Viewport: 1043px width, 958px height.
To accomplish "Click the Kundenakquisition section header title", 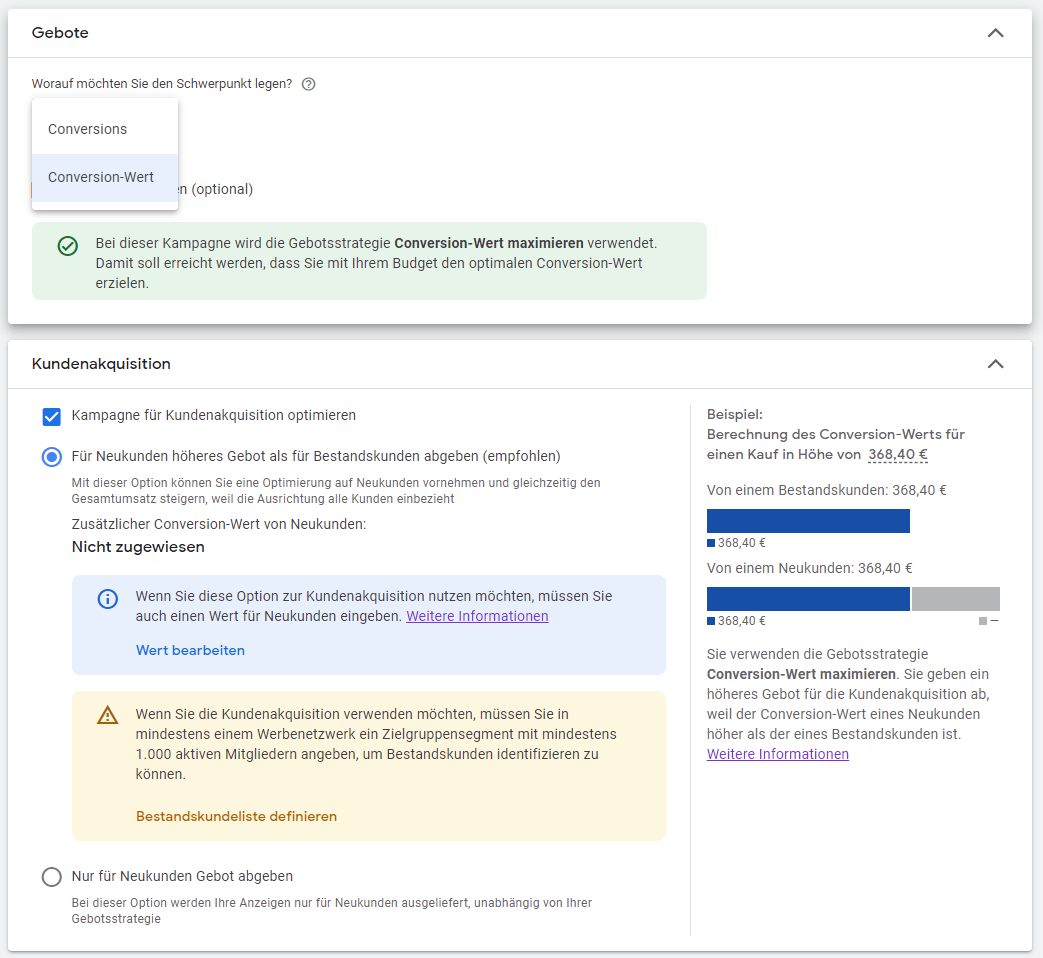I will click(101, 364).
